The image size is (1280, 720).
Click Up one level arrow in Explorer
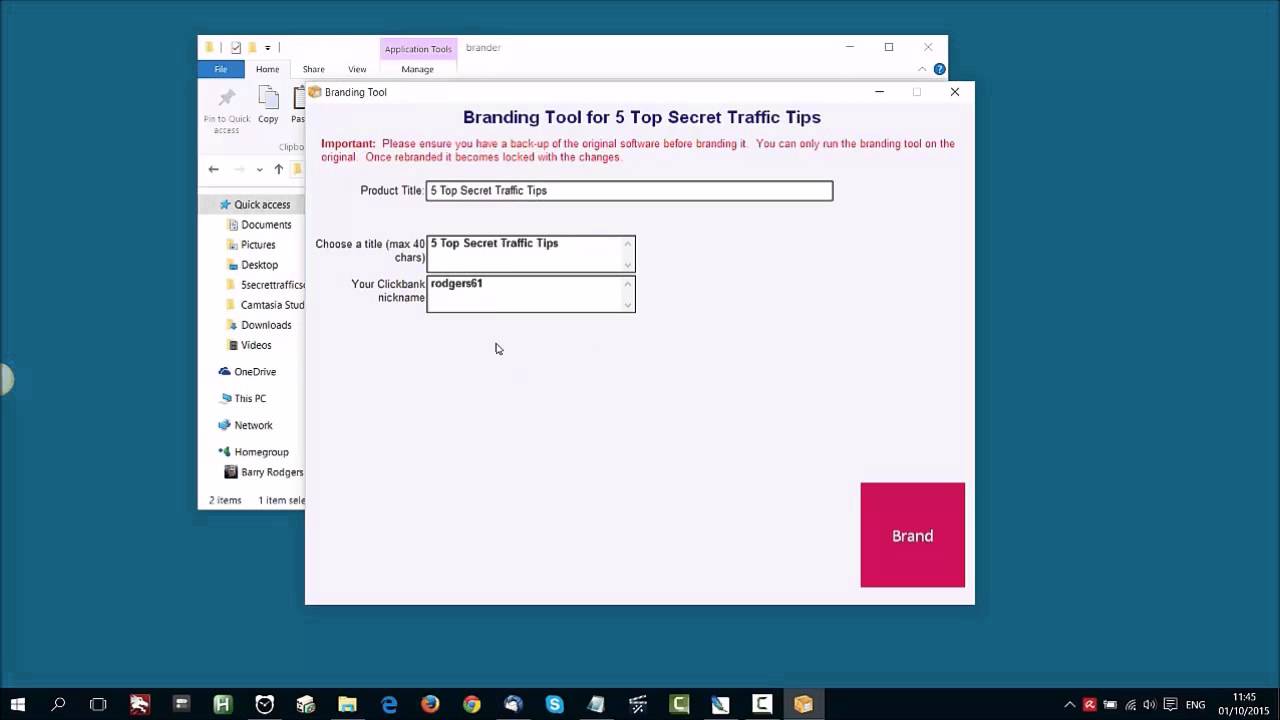click(279, 169)
